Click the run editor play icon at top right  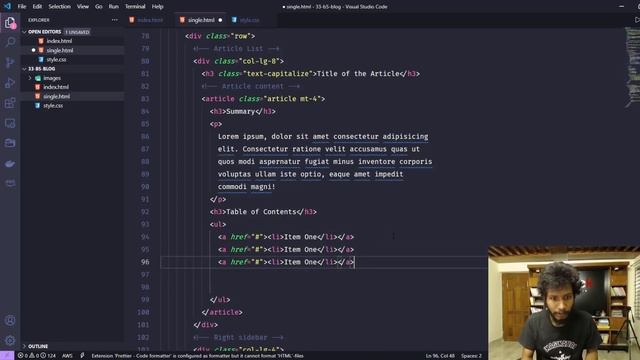pos(636,20)
